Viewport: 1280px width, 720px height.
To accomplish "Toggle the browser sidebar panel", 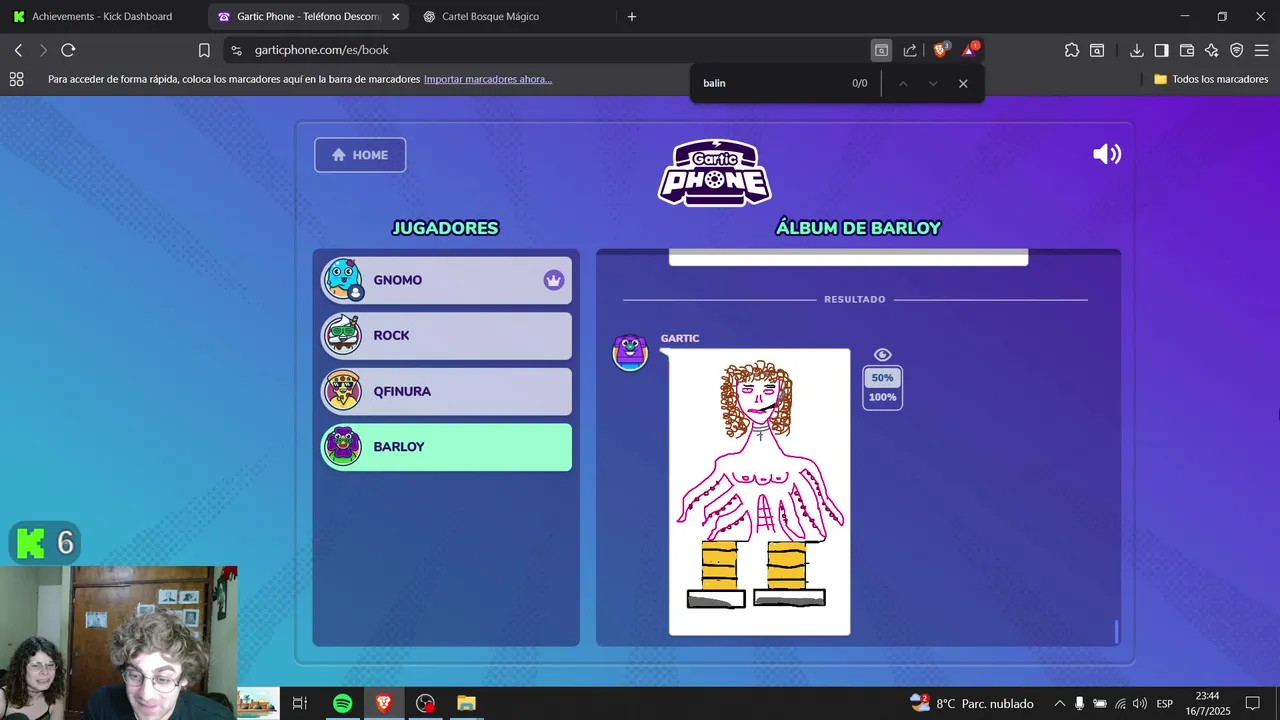I will coord(1161,50).
